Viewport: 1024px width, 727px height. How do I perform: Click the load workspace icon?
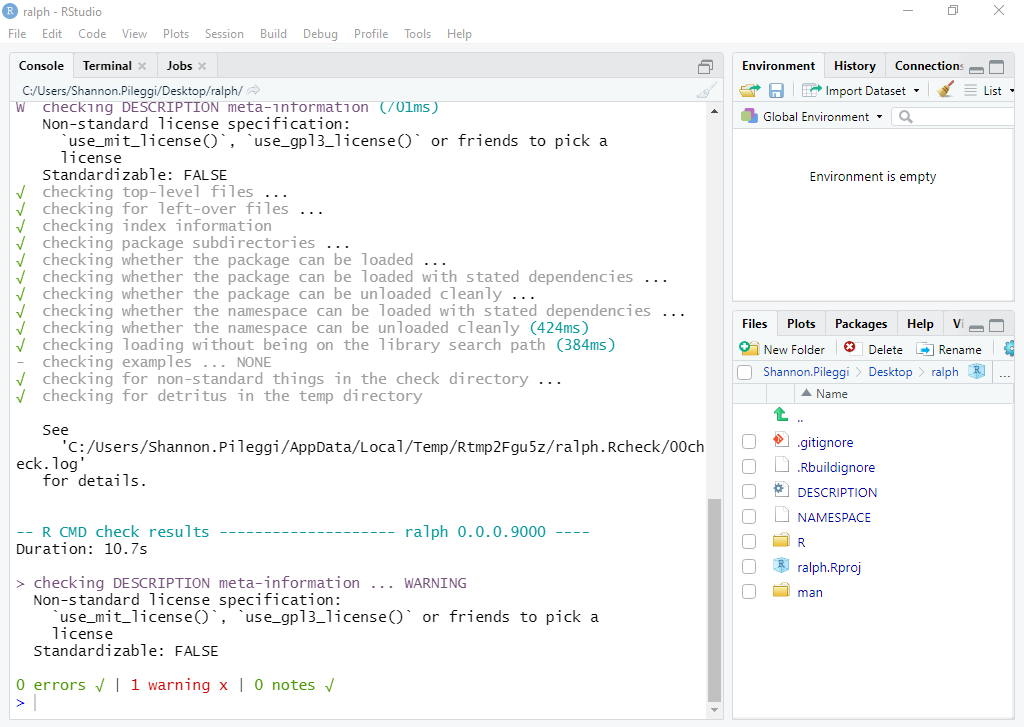(750, 90)
